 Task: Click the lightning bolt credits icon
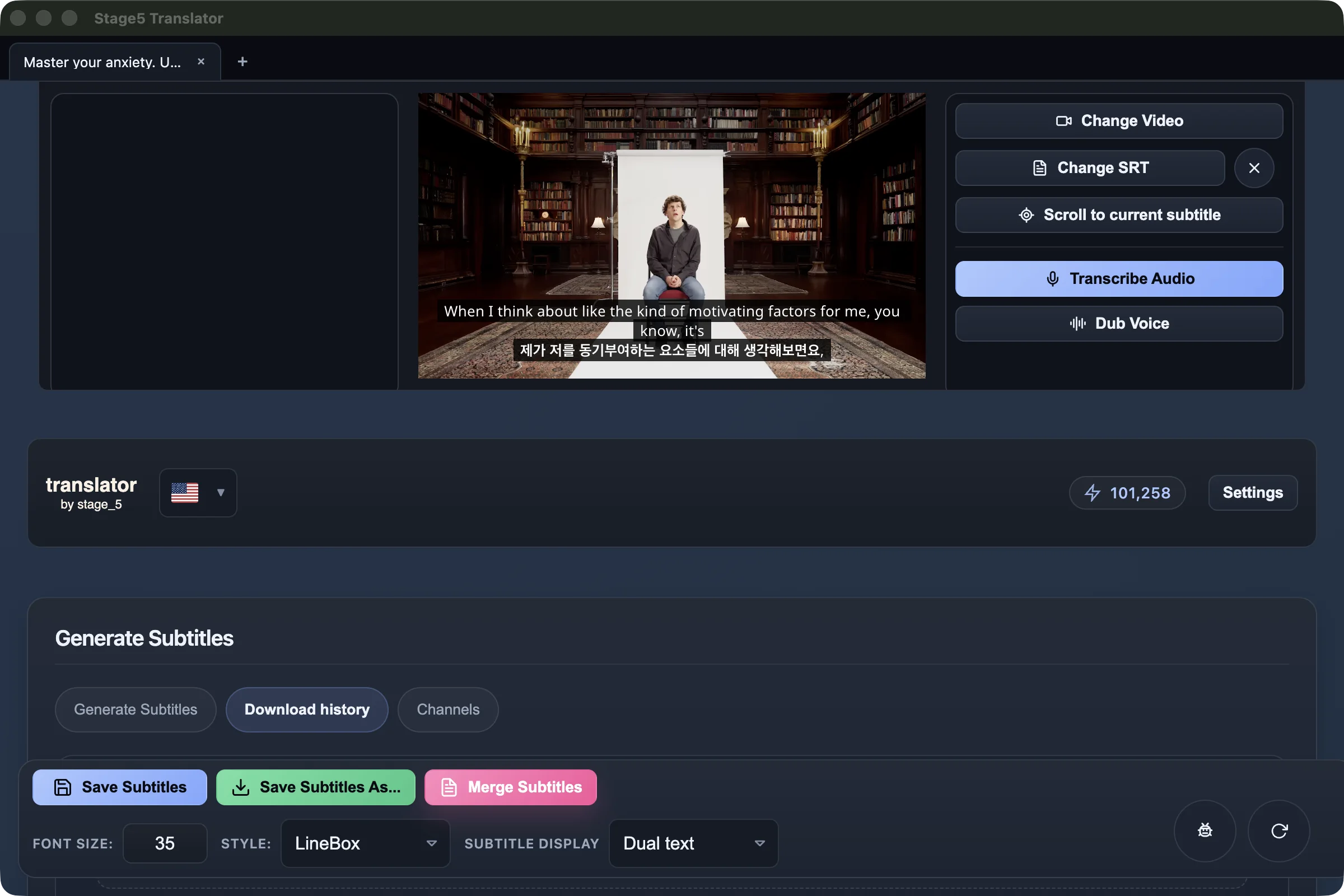[1093, 493]
